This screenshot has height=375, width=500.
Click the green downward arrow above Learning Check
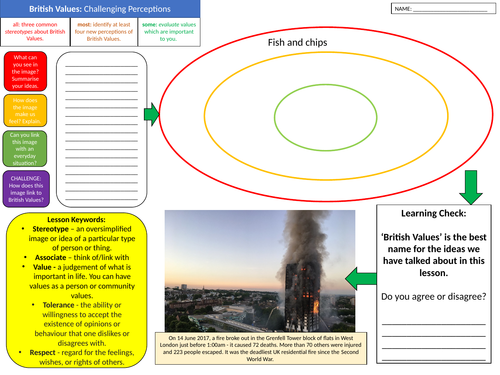[471, 187]
